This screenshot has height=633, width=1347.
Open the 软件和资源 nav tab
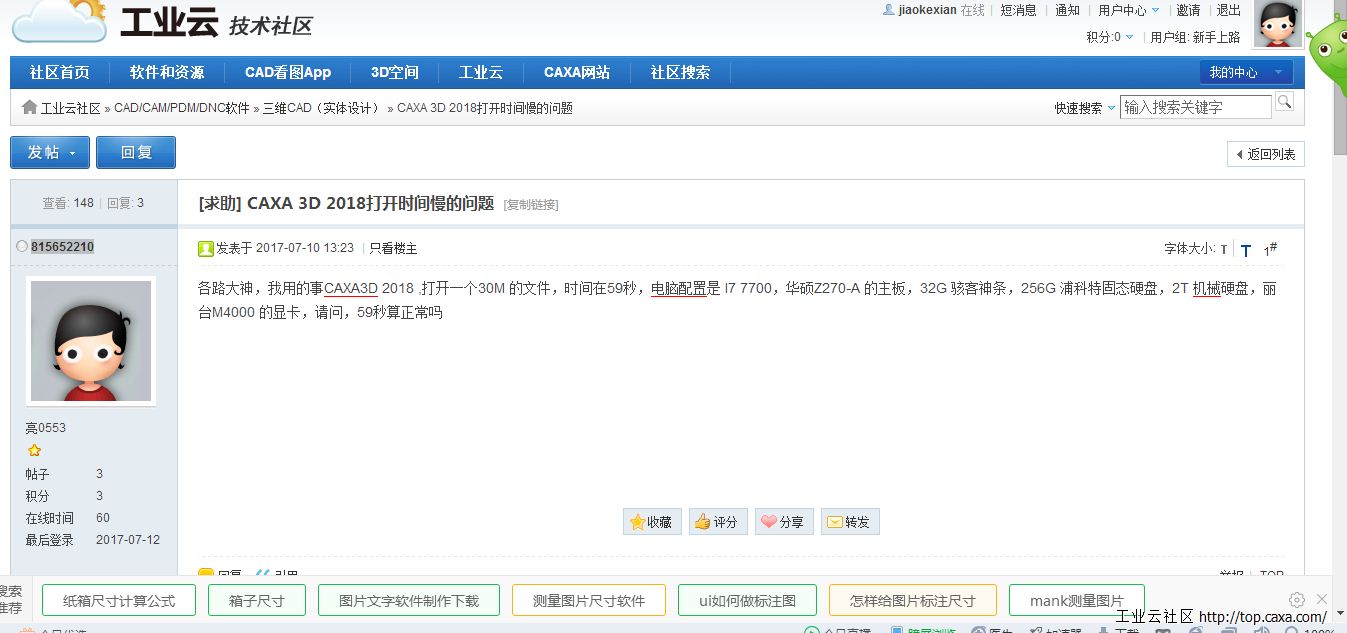pyautogui.click(x=167, y=72)
